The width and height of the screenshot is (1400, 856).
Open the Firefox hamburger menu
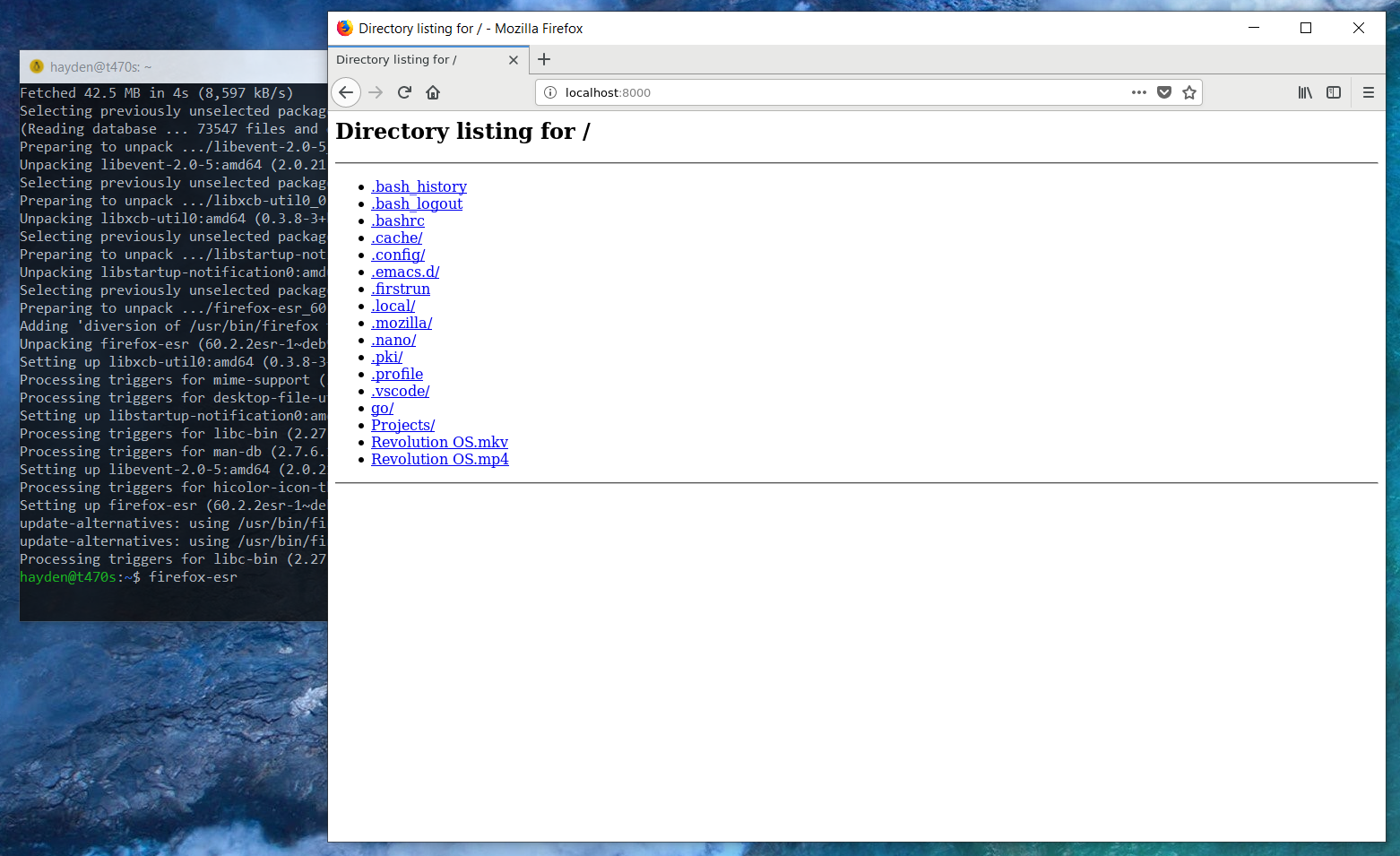point(1369,91)
